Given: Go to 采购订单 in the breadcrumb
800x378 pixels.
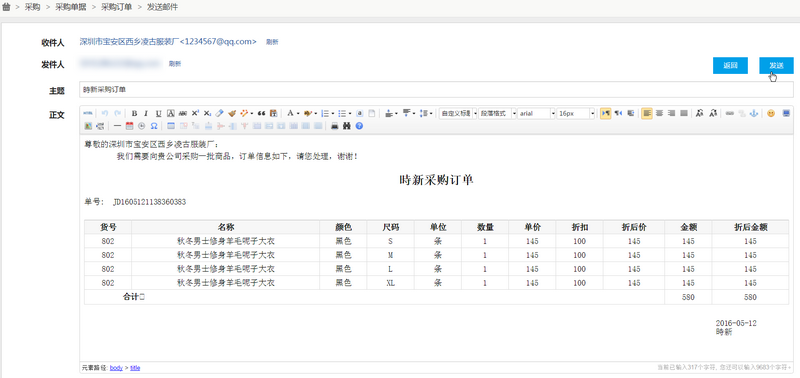Looking at the screenshot, I should (x=116, y=7).
